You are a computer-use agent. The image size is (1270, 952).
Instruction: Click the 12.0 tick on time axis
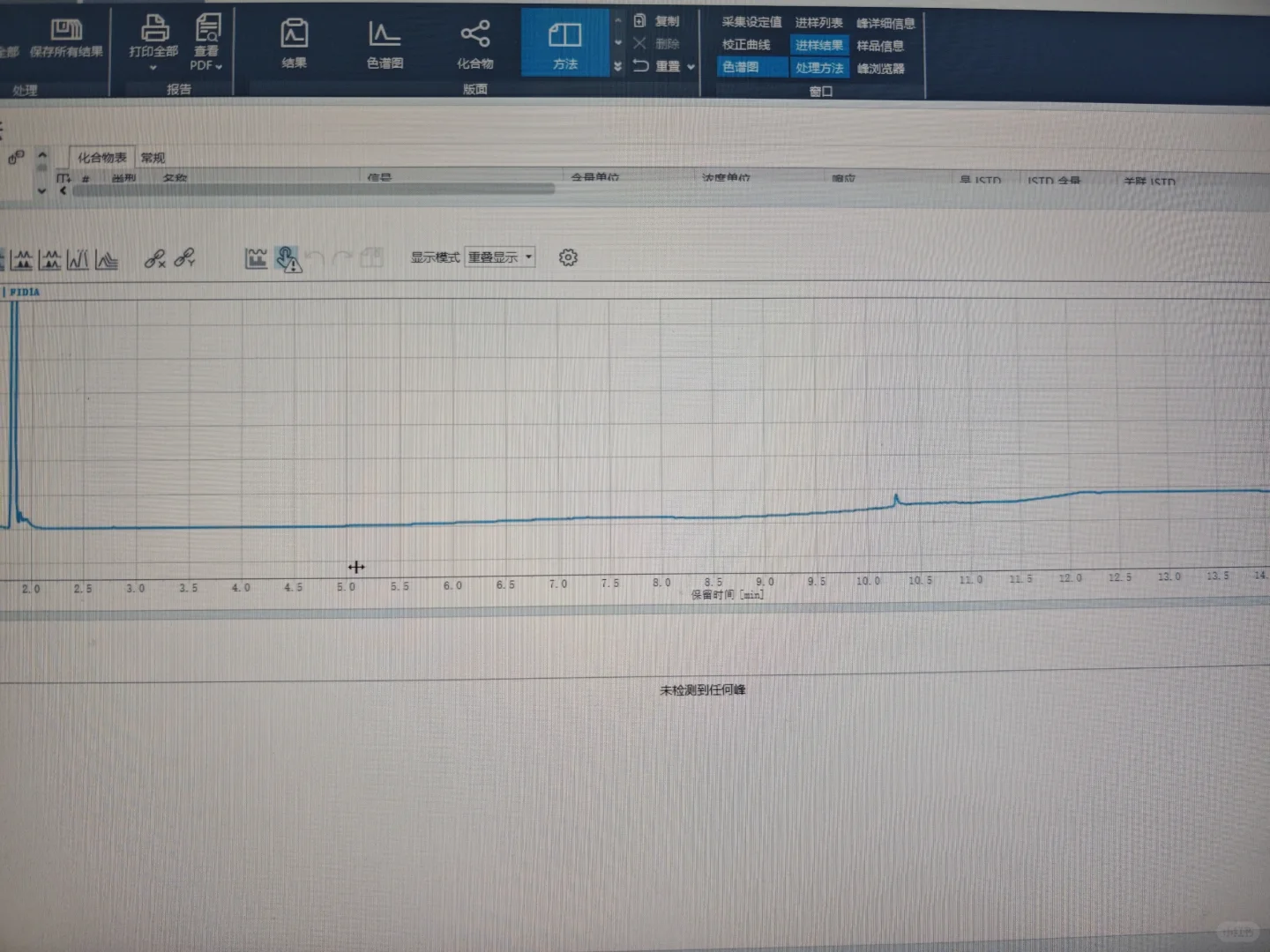tap(1070, 578)
